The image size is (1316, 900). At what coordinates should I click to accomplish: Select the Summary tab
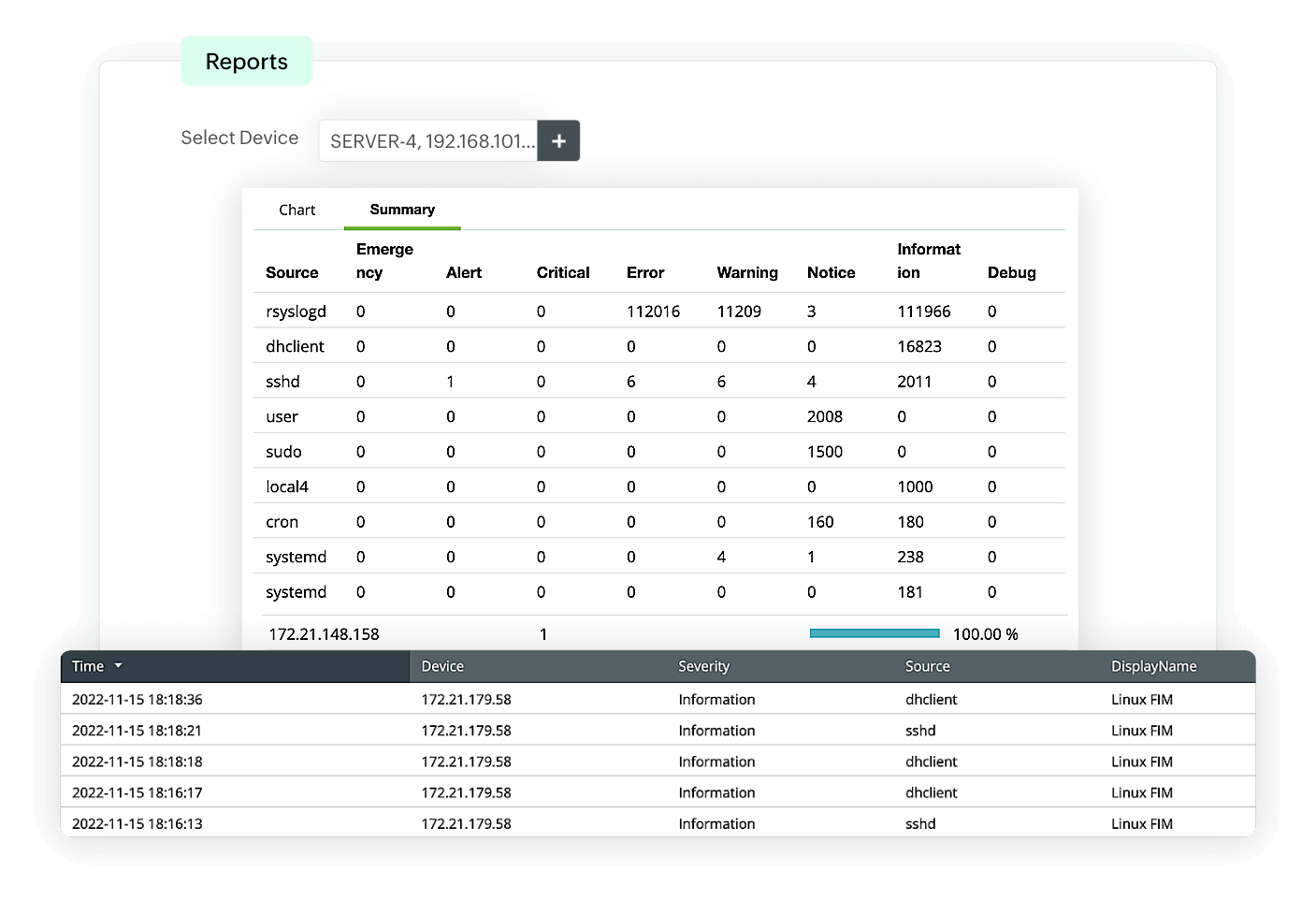(402, 210)
